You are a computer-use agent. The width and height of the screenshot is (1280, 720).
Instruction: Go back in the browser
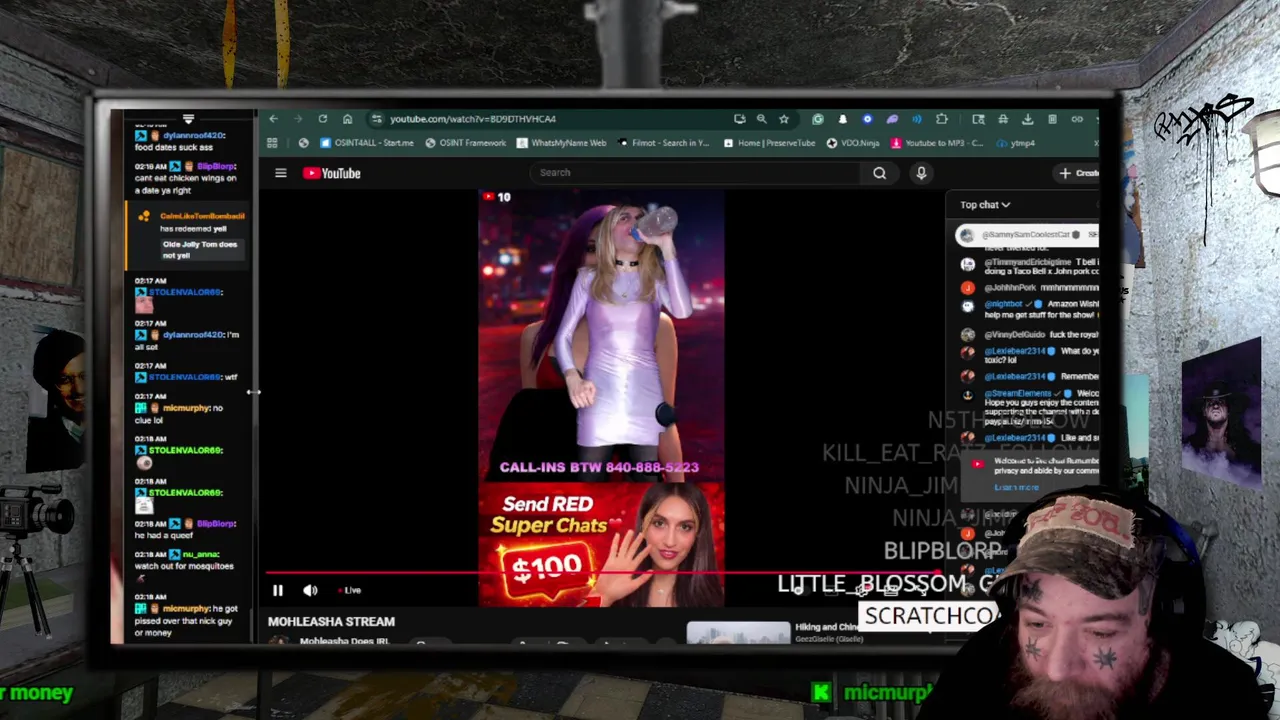(x=273, y=119)
